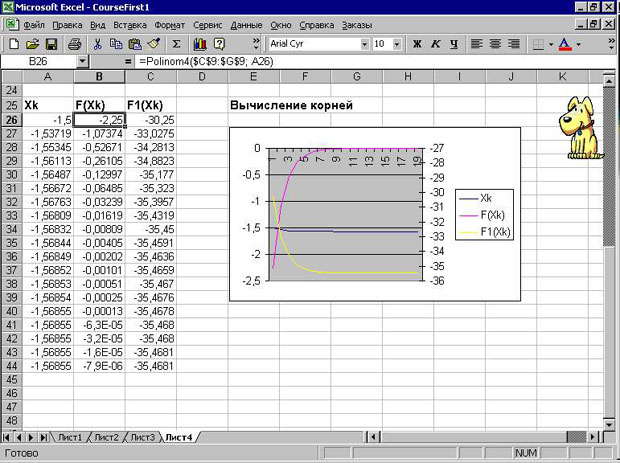Save the workbook with the diskette icon
Screen dimensions: 620x463
(50, 44)
